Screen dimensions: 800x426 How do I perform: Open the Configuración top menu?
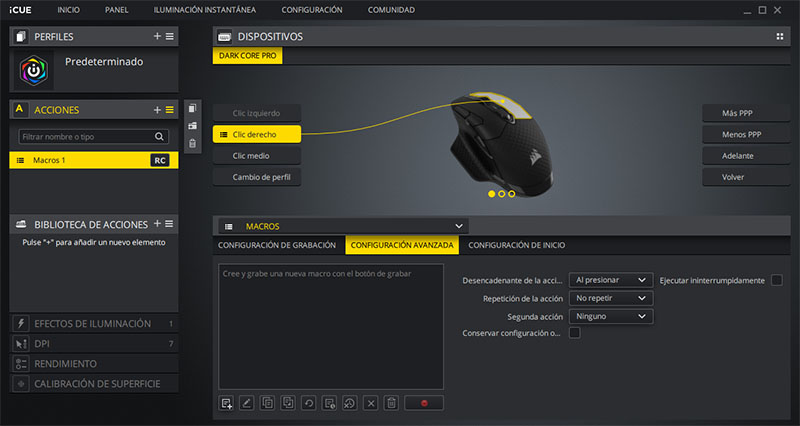[312, 10]
